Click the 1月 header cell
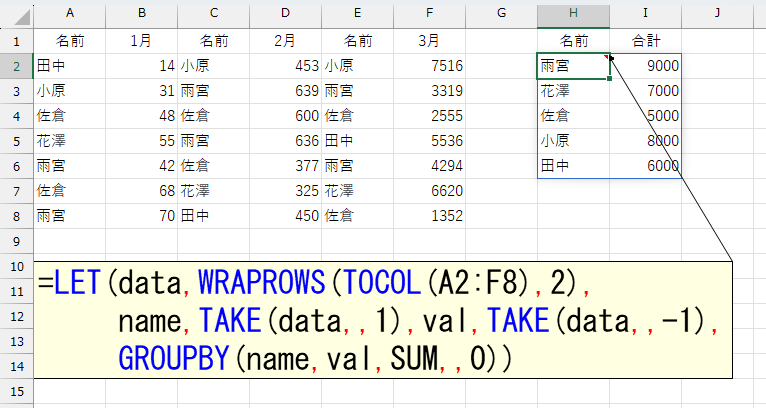This screenshot has width=766, height=408. (x=141, y=41)
